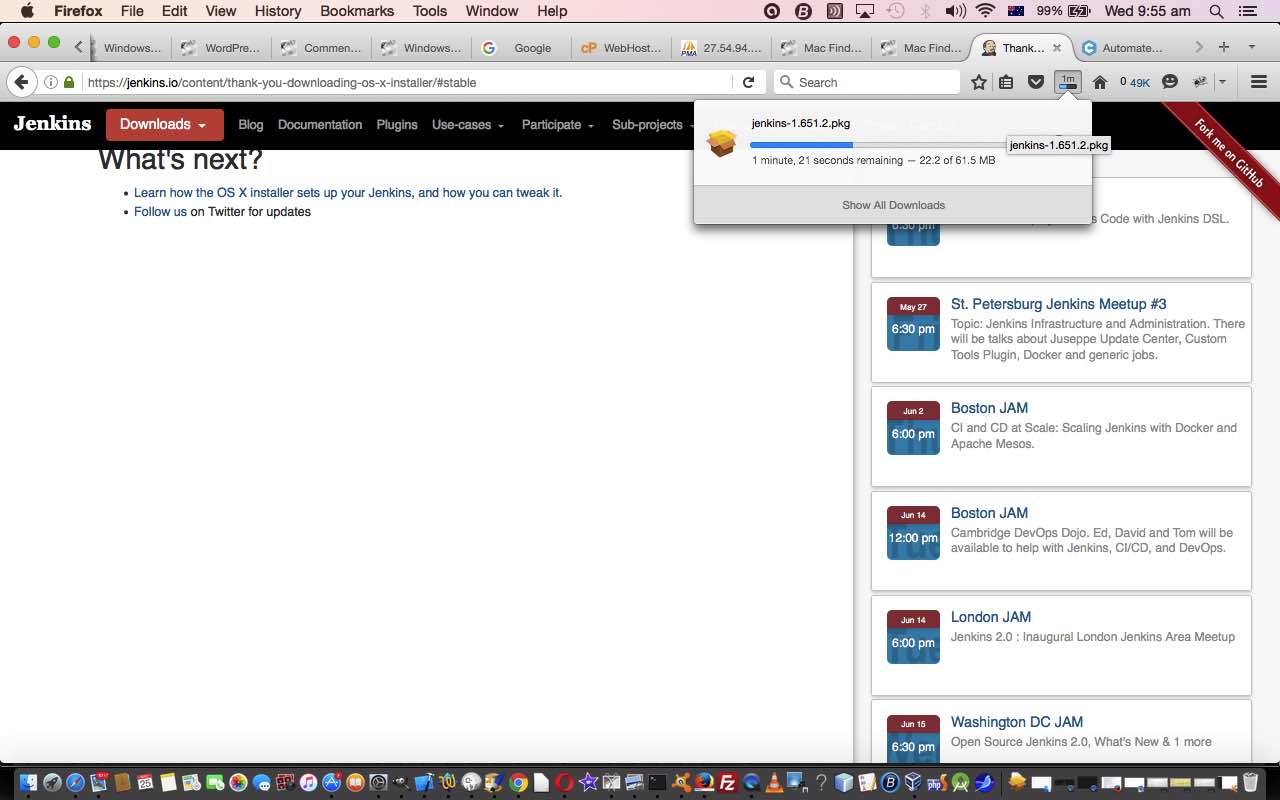Expand the Participate dropdown menu
Image resolution: width=1280 pixels, height=800 pixels.
pyautogui.click(x=557, y=125)
